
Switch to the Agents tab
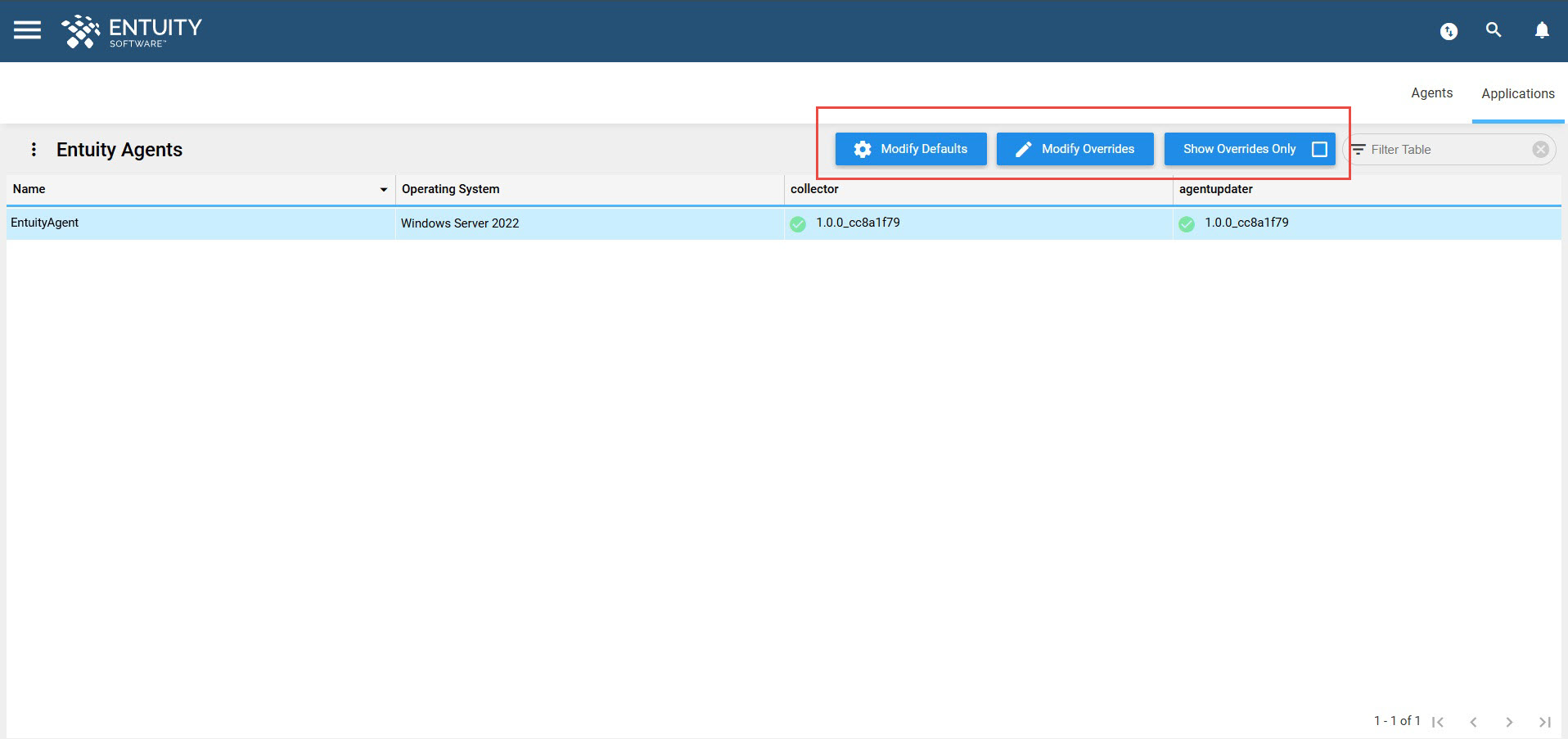pos(1431,93)
